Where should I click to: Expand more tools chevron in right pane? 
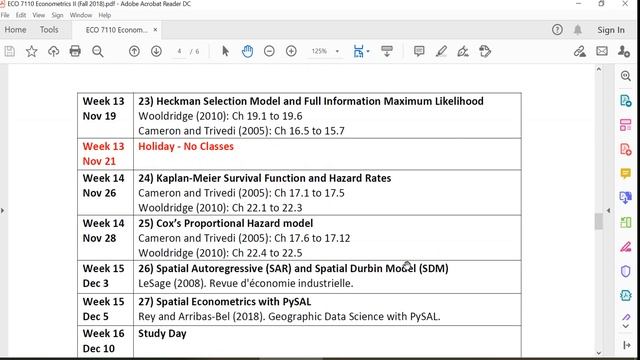pyautogui.click(x=625, y=326)
